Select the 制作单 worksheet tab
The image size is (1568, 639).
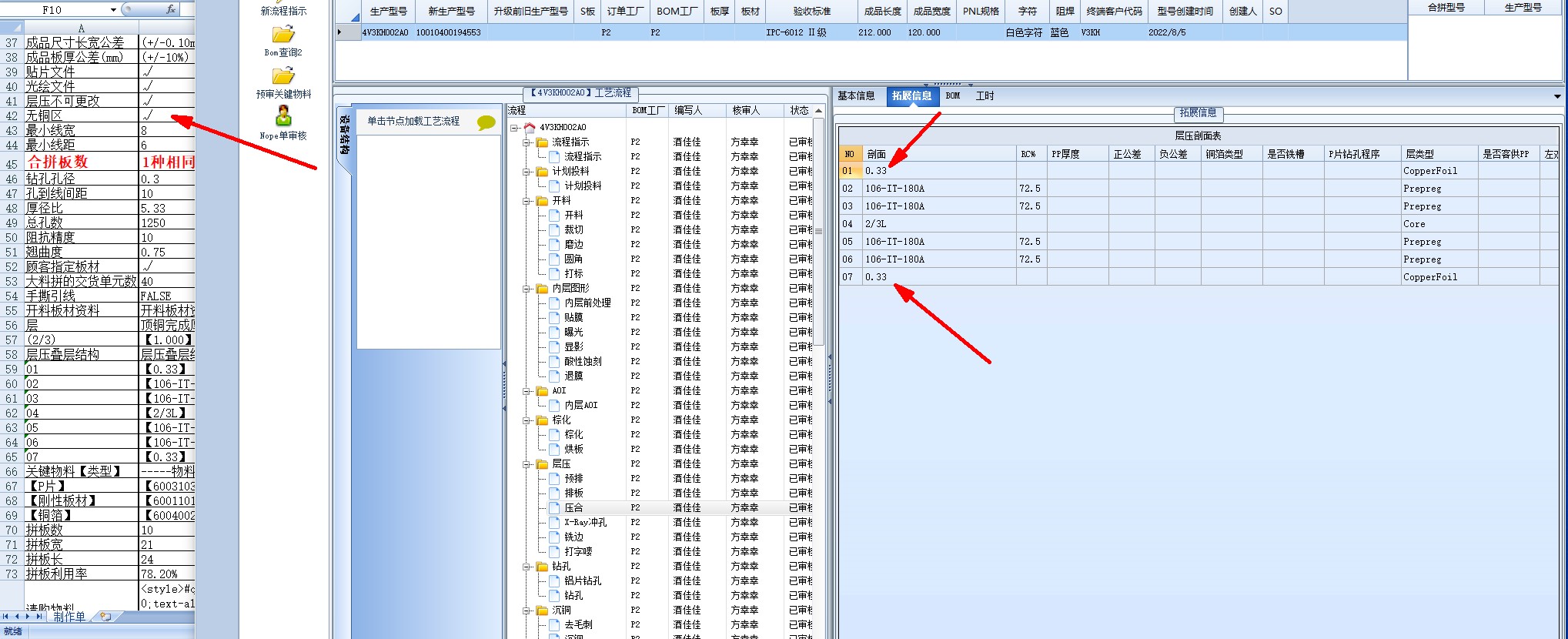[x=69, y=617]
